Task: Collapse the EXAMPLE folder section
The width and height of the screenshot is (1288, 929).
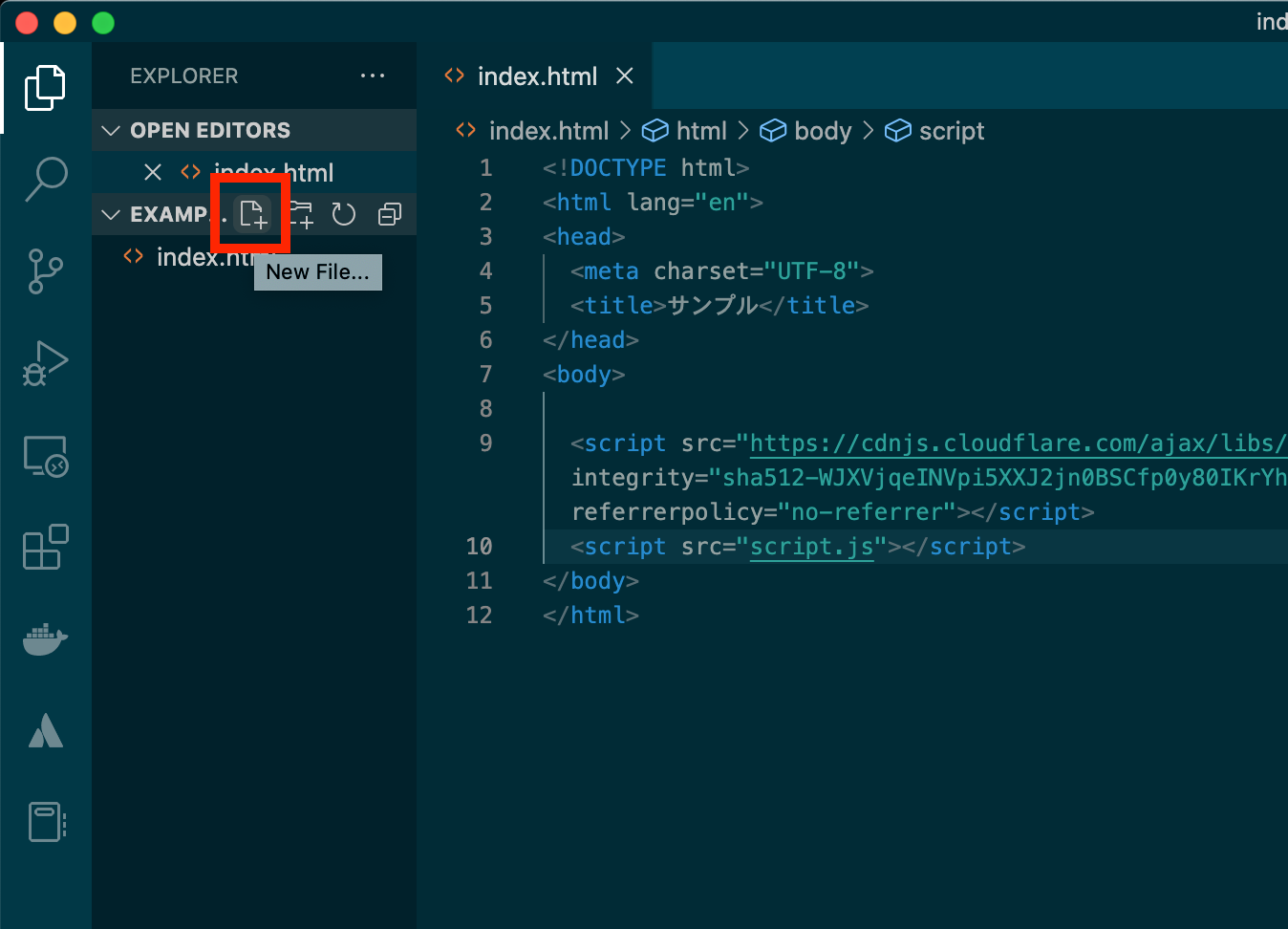Action: pyautogui.click(x=110, y=214)
